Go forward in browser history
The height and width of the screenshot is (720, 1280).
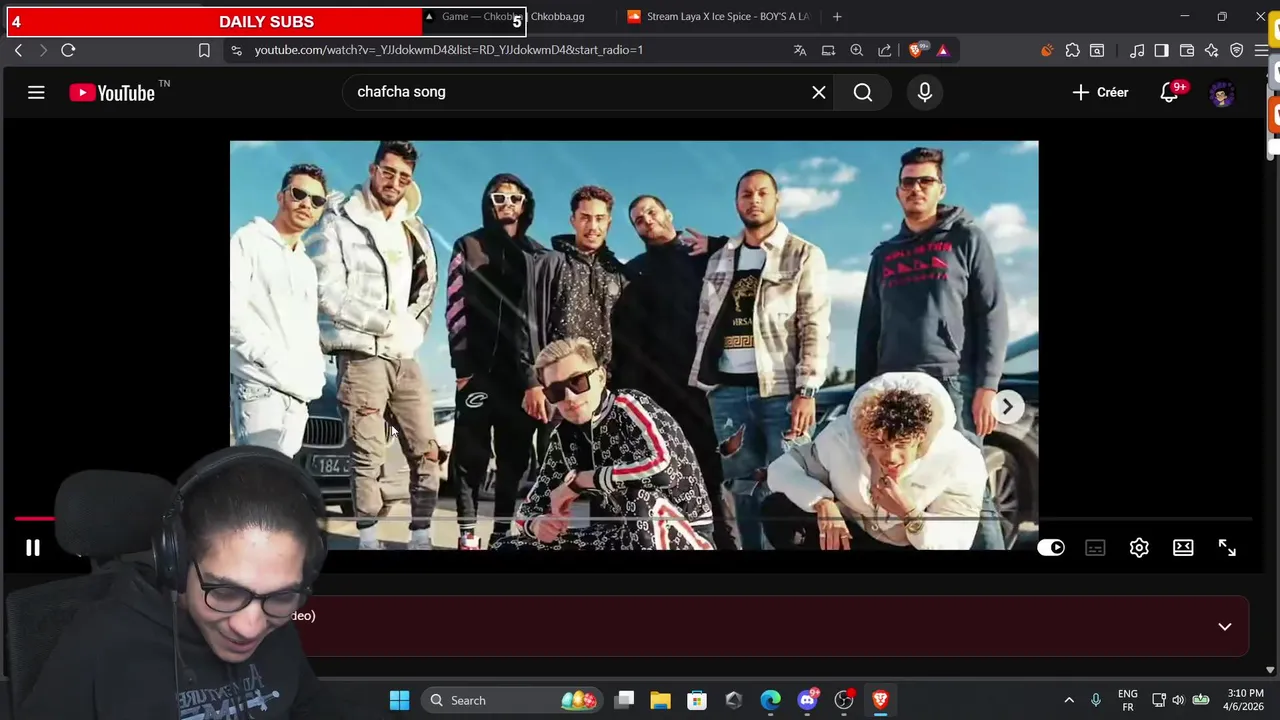coord(43,50)
